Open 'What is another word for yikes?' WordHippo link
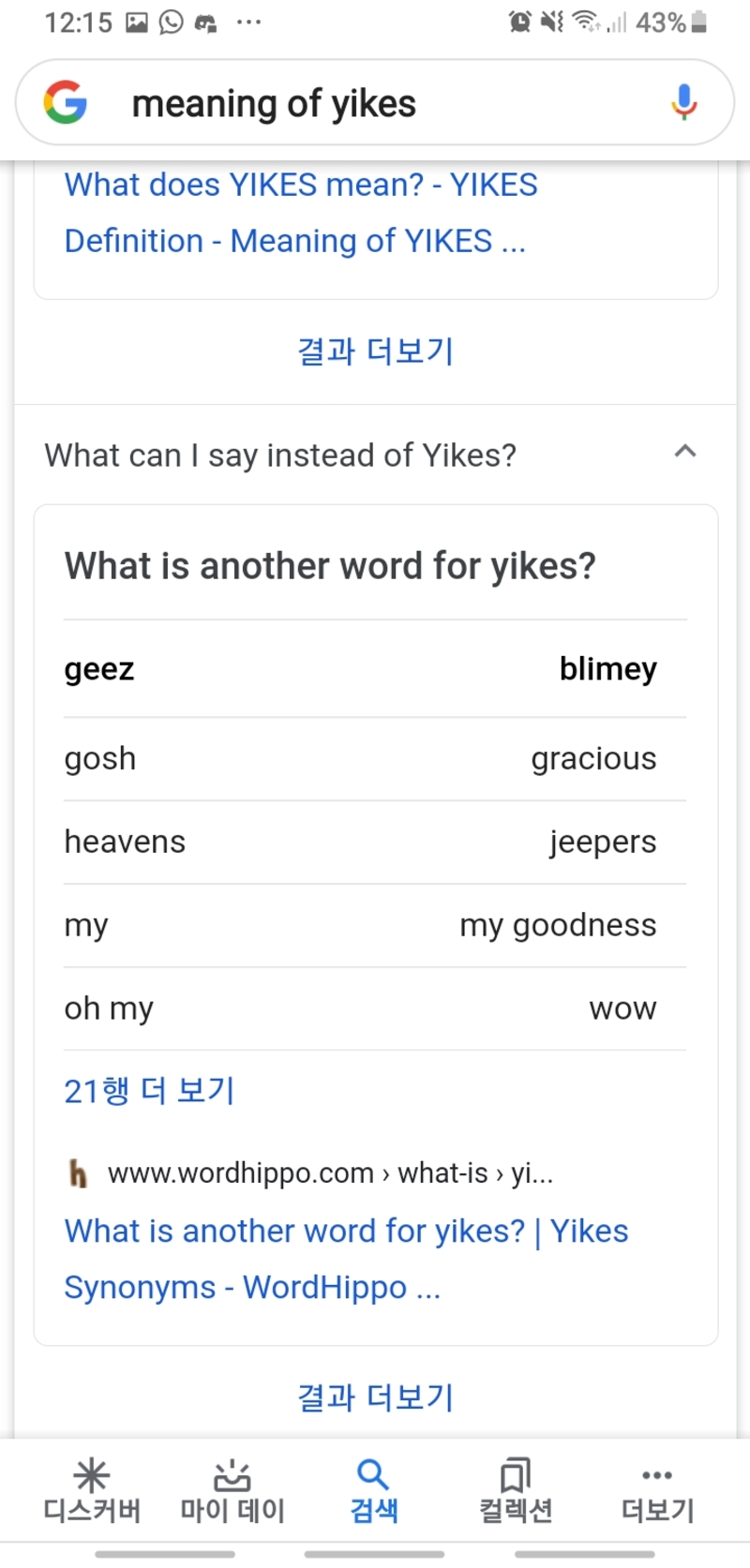This screenshot has height=1568, width=750. (345, 1258)
